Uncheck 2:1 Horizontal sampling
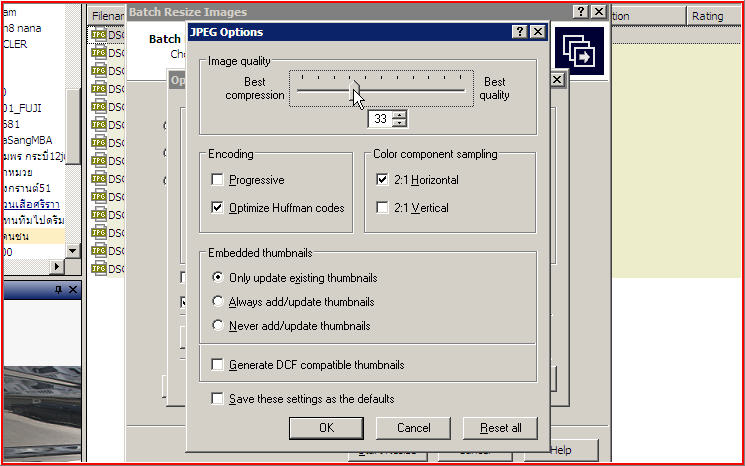The image size is (745, 466). point(382,180)
